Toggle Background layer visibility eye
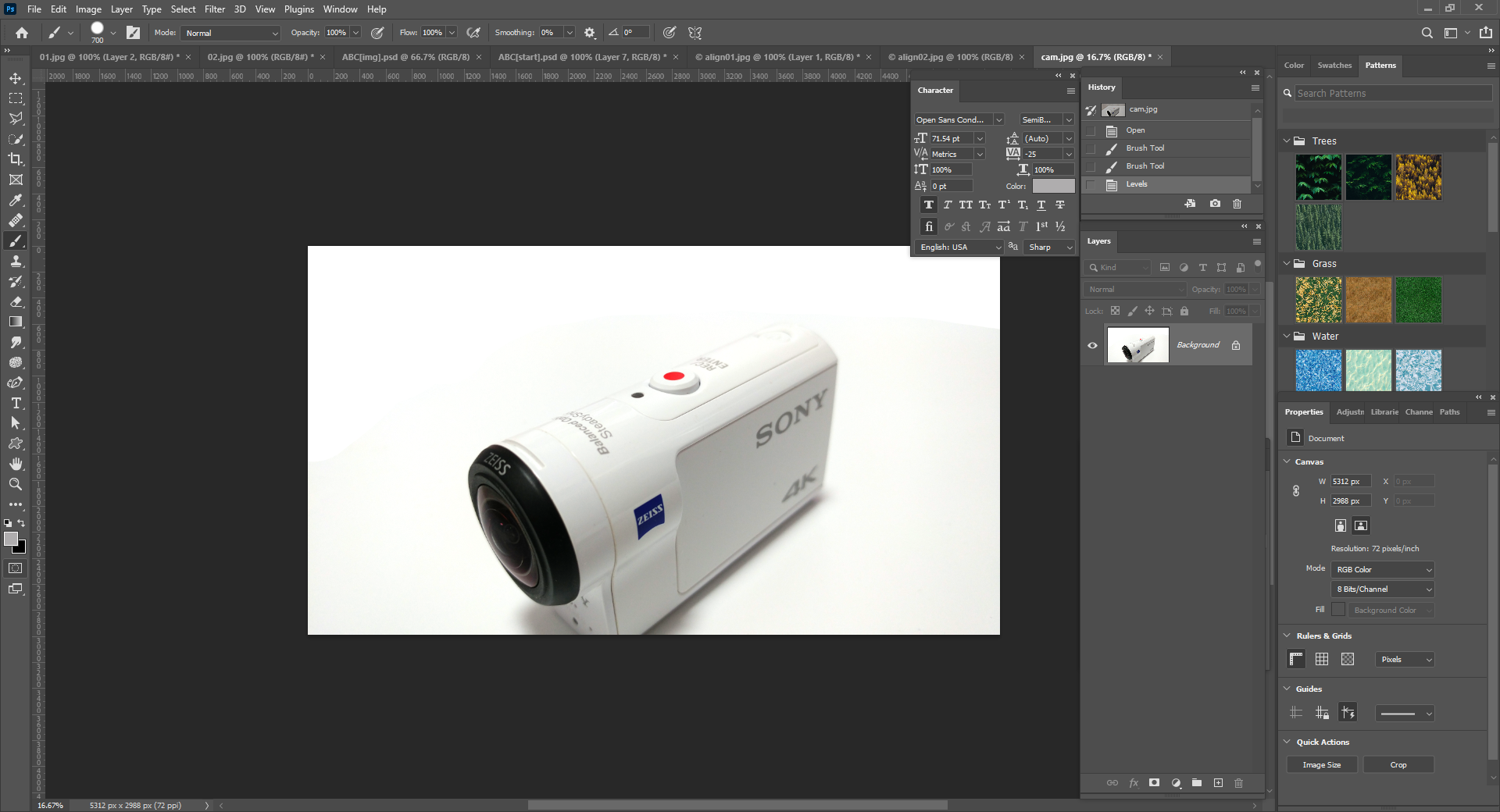 click(1092, 345)
